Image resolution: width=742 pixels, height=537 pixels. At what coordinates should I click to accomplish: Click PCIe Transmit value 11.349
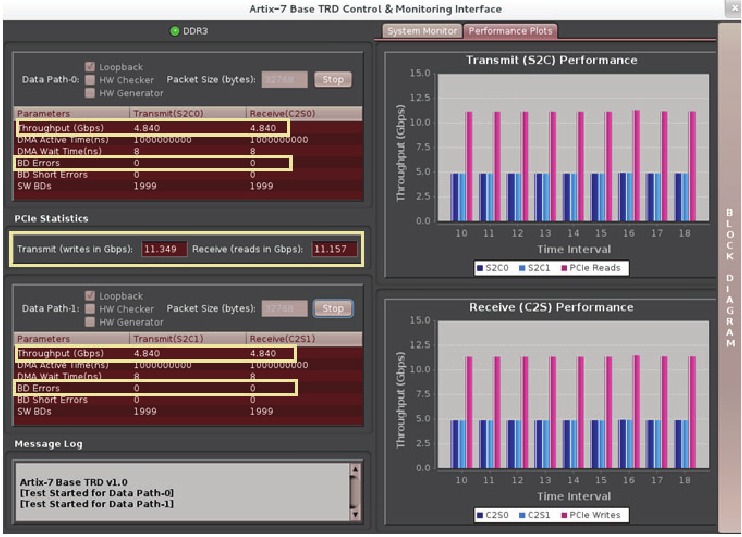[x=164, y=249]
